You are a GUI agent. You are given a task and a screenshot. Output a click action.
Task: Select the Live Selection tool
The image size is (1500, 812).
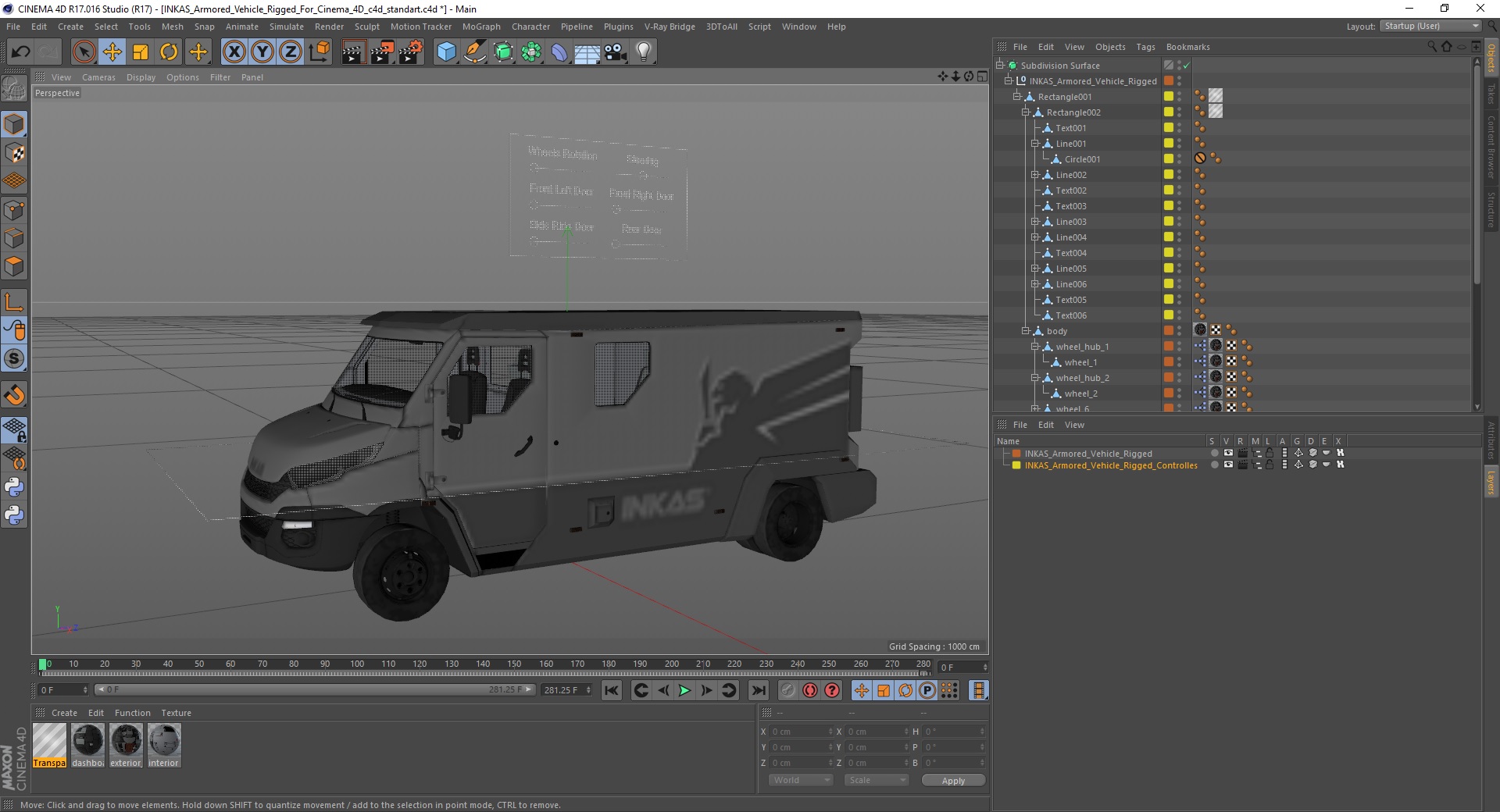(x=84, y=52)
